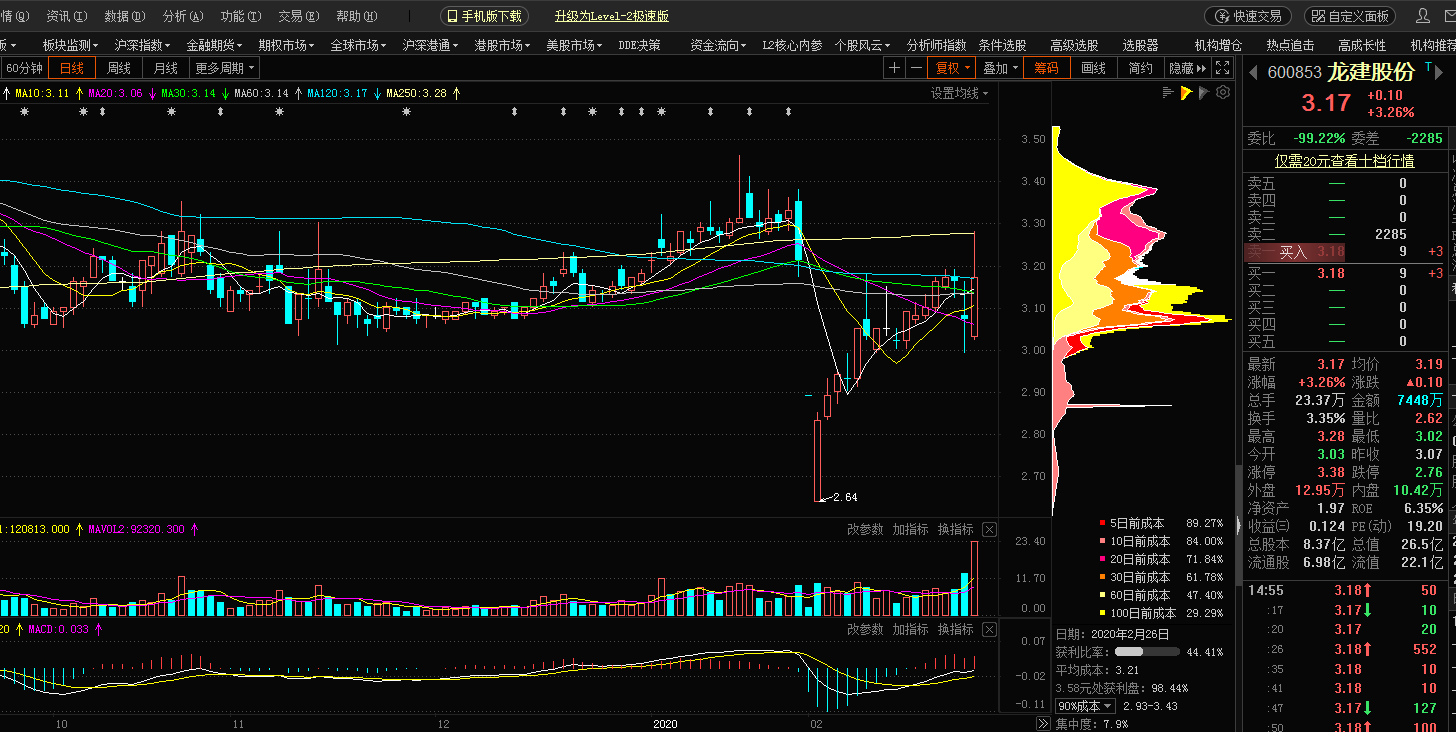Open 选股器 toolbar item

1140,45
